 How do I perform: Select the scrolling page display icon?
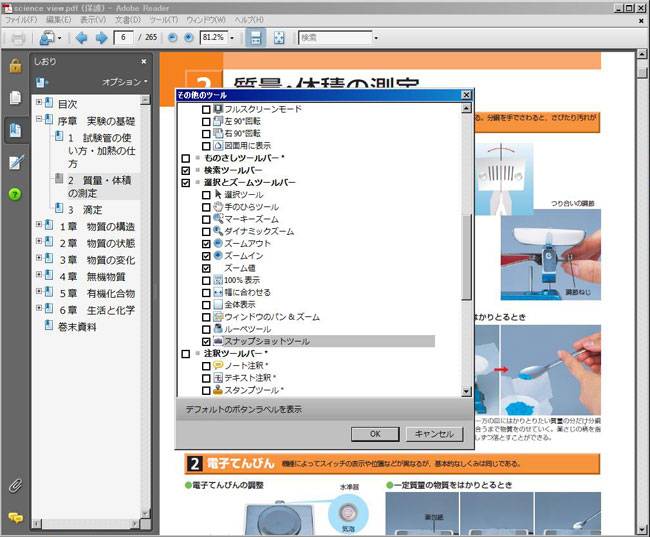(256, 38)
